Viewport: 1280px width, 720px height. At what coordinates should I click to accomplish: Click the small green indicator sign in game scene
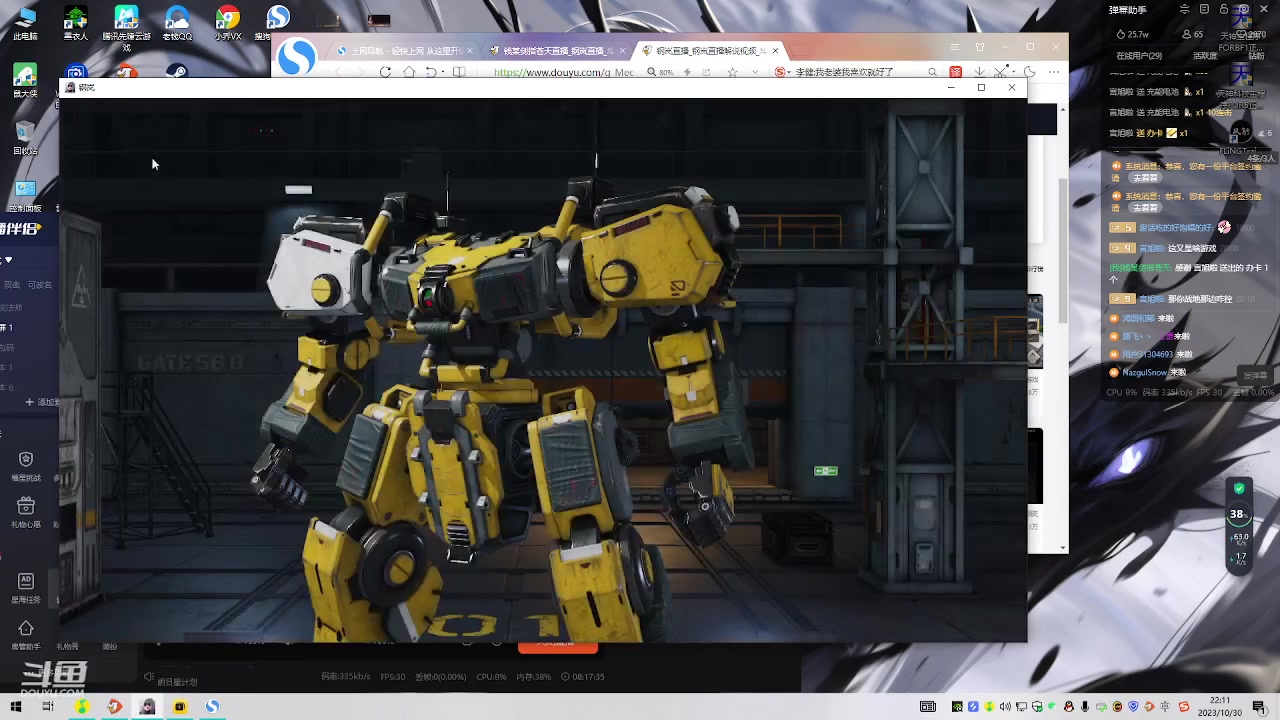[826, 470]
